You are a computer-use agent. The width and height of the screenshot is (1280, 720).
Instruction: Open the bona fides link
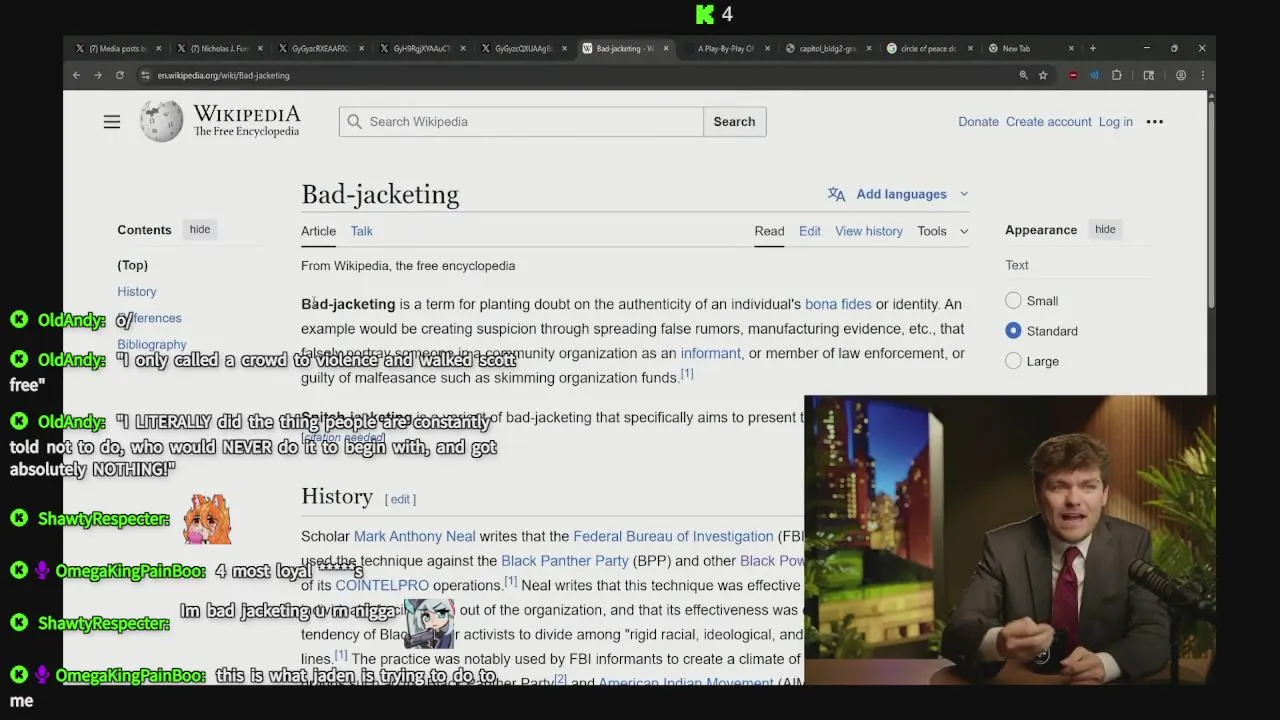coord(838,304)
